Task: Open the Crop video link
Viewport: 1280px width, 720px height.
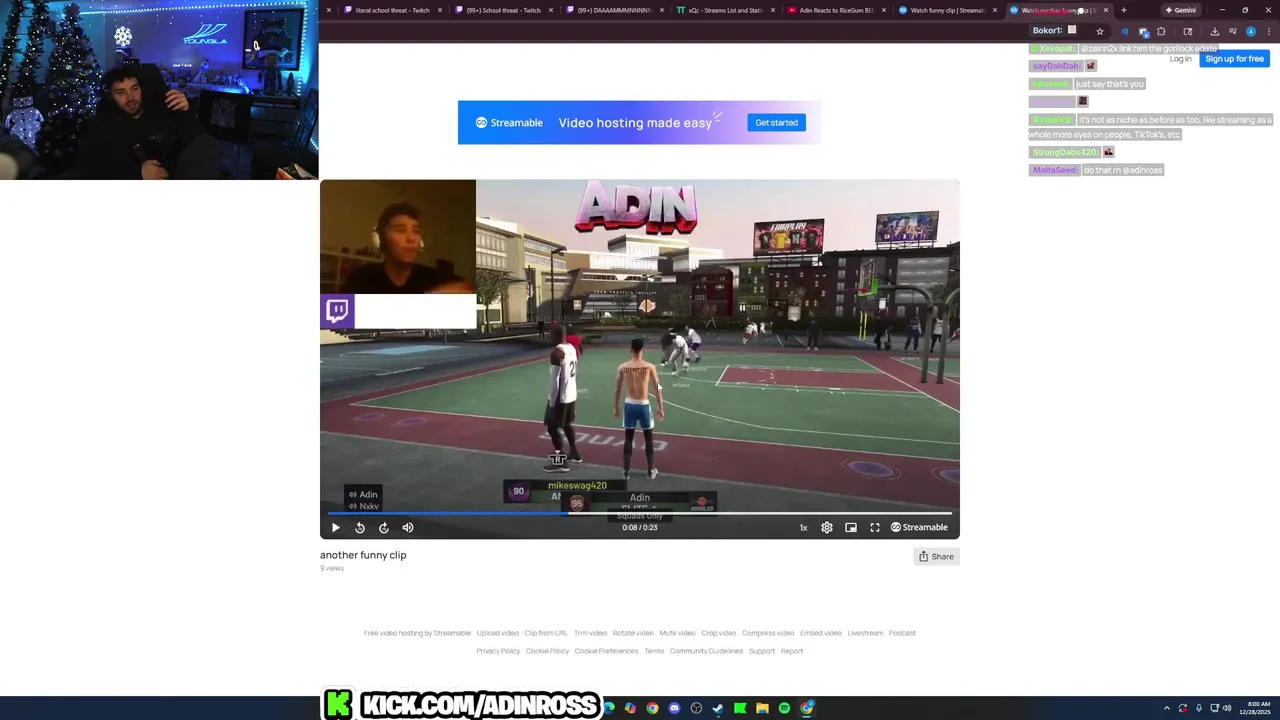Action: point(718,633)
